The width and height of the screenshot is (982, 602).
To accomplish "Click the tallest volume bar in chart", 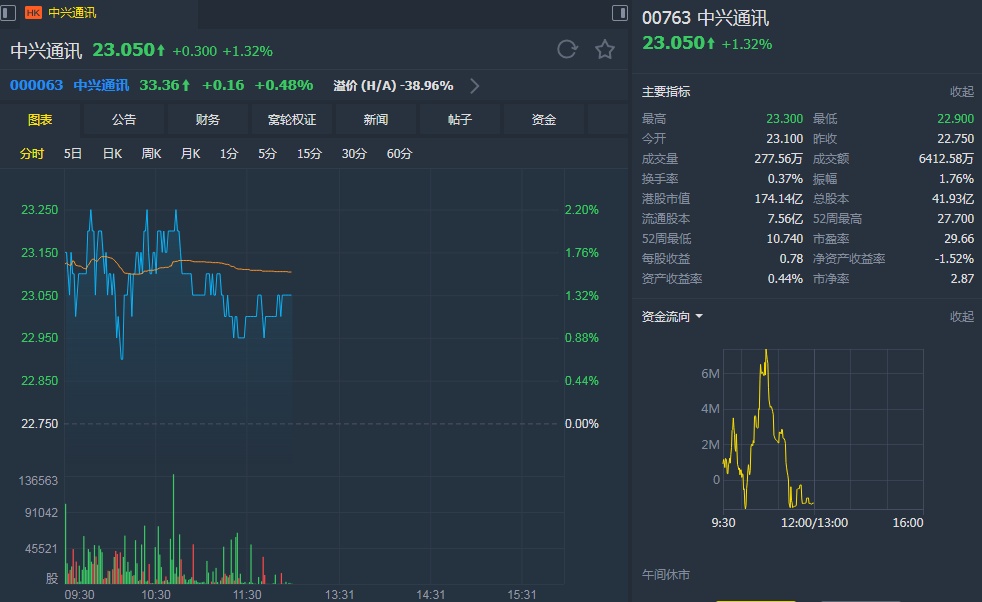I will (x=173, y=530).
